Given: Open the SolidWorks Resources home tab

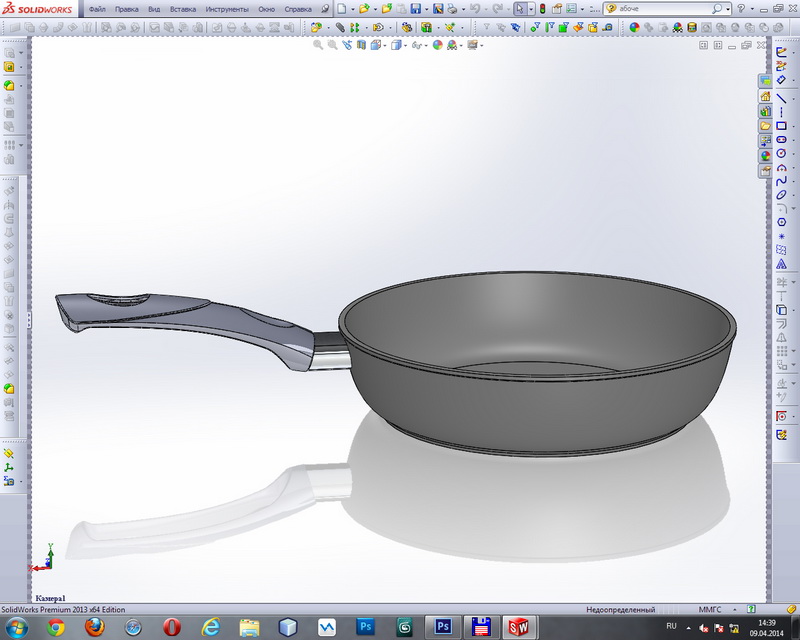Looking at the screenshot, I should coord(765,96).
